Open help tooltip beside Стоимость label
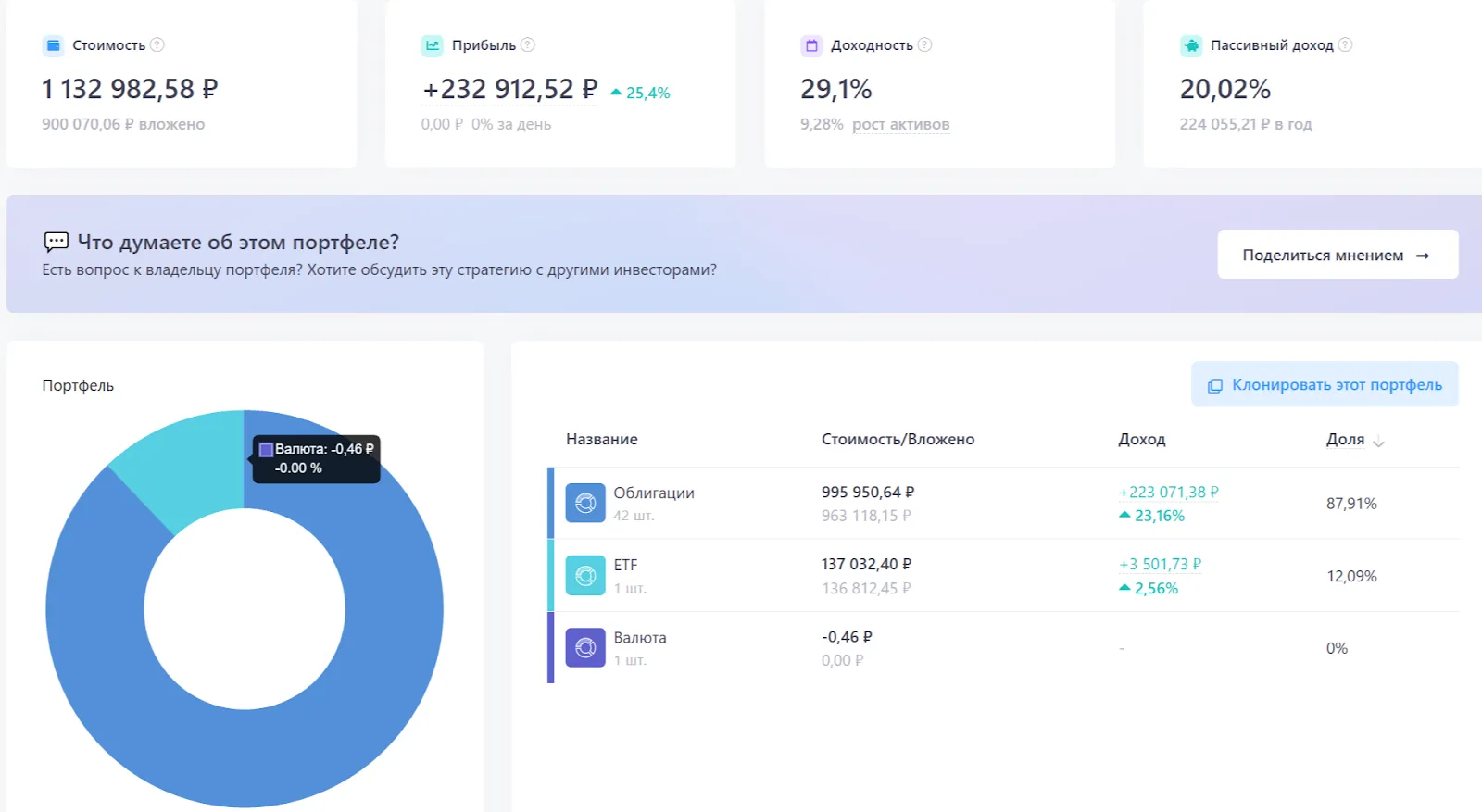Screen dimensions: 1482x812 (157, 44)
